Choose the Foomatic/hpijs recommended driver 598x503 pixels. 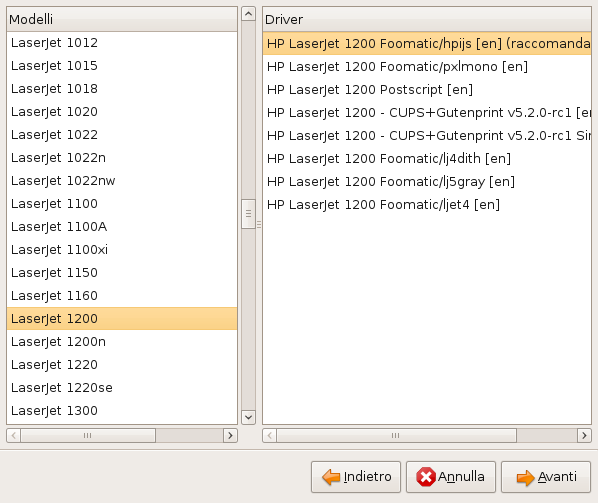[427, 43]
